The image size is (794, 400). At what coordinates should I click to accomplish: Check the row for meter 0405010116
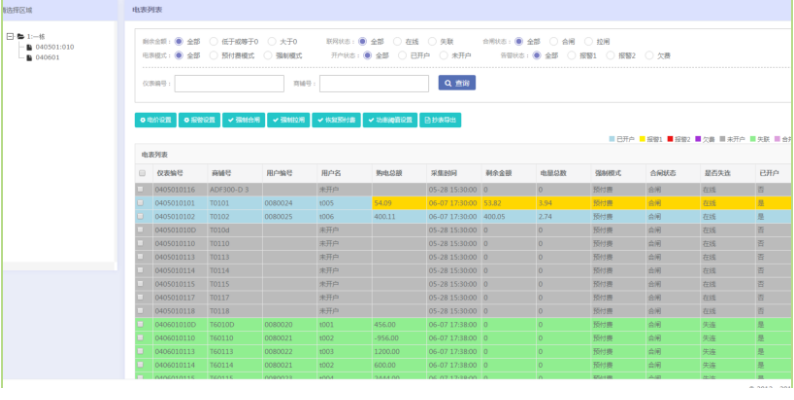[x=141, y=189]
